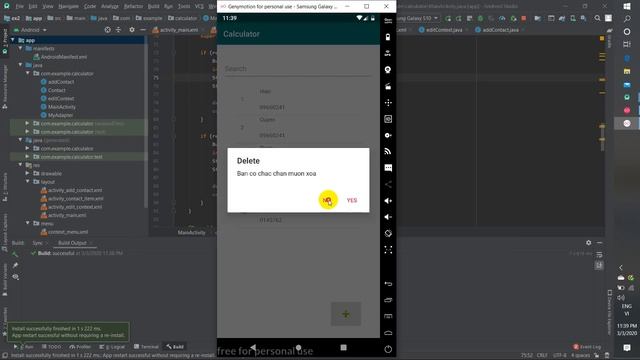Click the red Stop button in Android Studio toolbar
The height and width of the screenshot is (360, 640).
[x=524, y=18]
